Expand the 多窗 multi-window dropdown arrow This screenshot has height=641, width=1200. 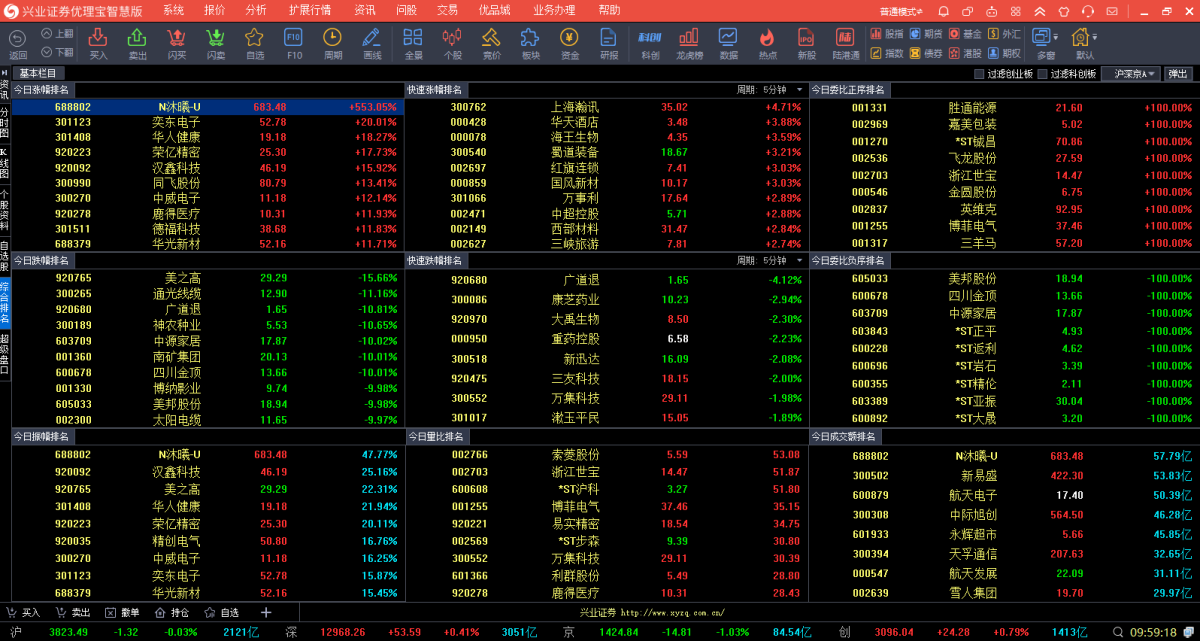(x=1056, y=36)
